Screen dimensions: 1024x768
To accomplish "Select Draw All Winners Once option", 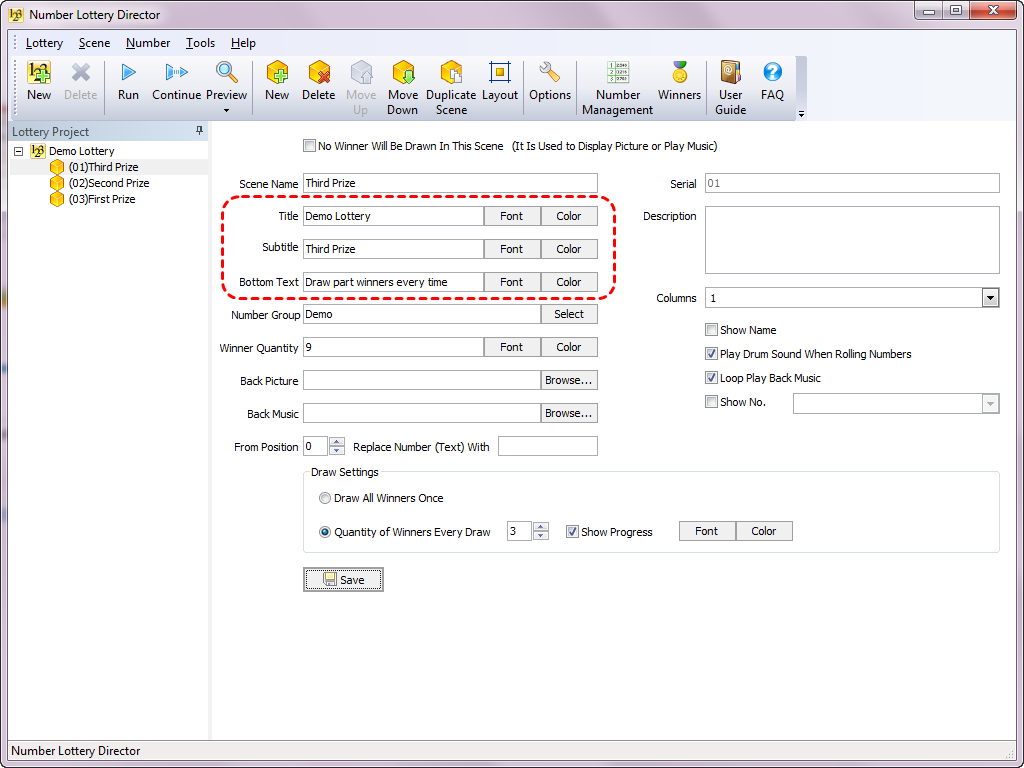I will pos(325,498).
